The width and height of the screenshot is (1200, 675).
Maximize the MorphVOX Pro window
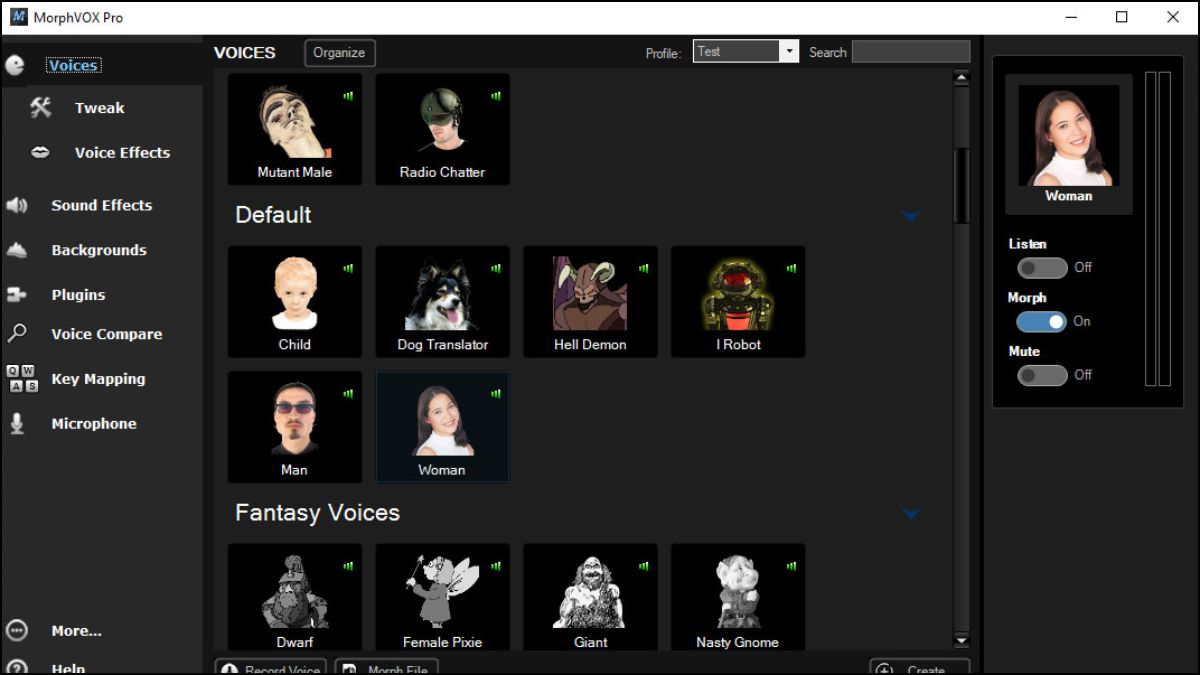[x=1122, y=17]
